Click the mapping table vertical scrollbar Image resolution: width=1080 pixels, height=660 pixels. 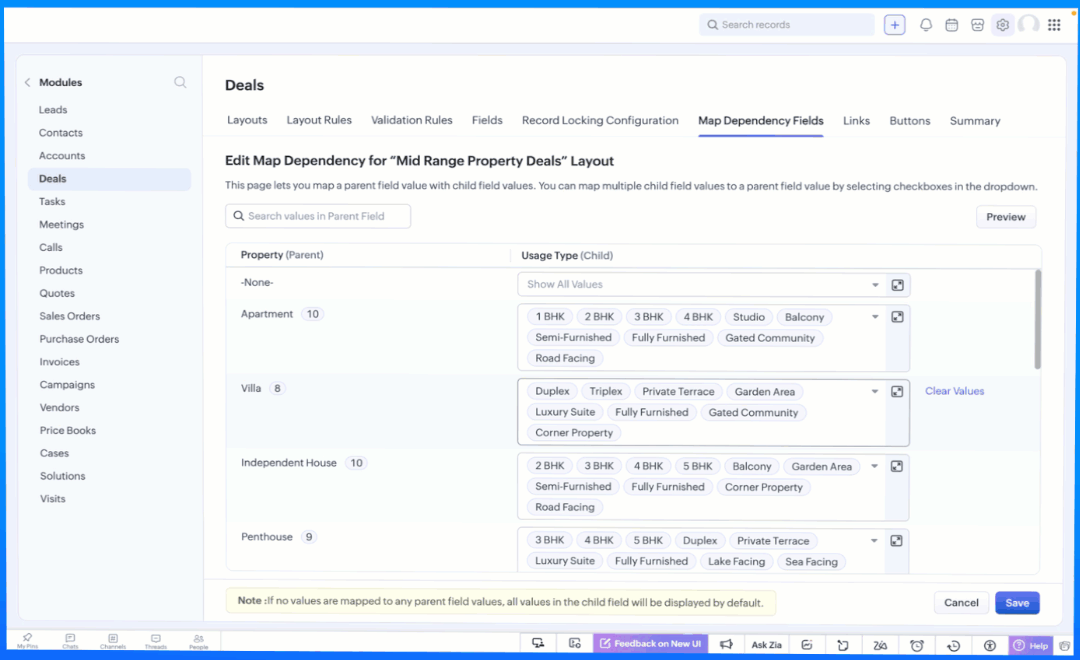click(1037, 320)
